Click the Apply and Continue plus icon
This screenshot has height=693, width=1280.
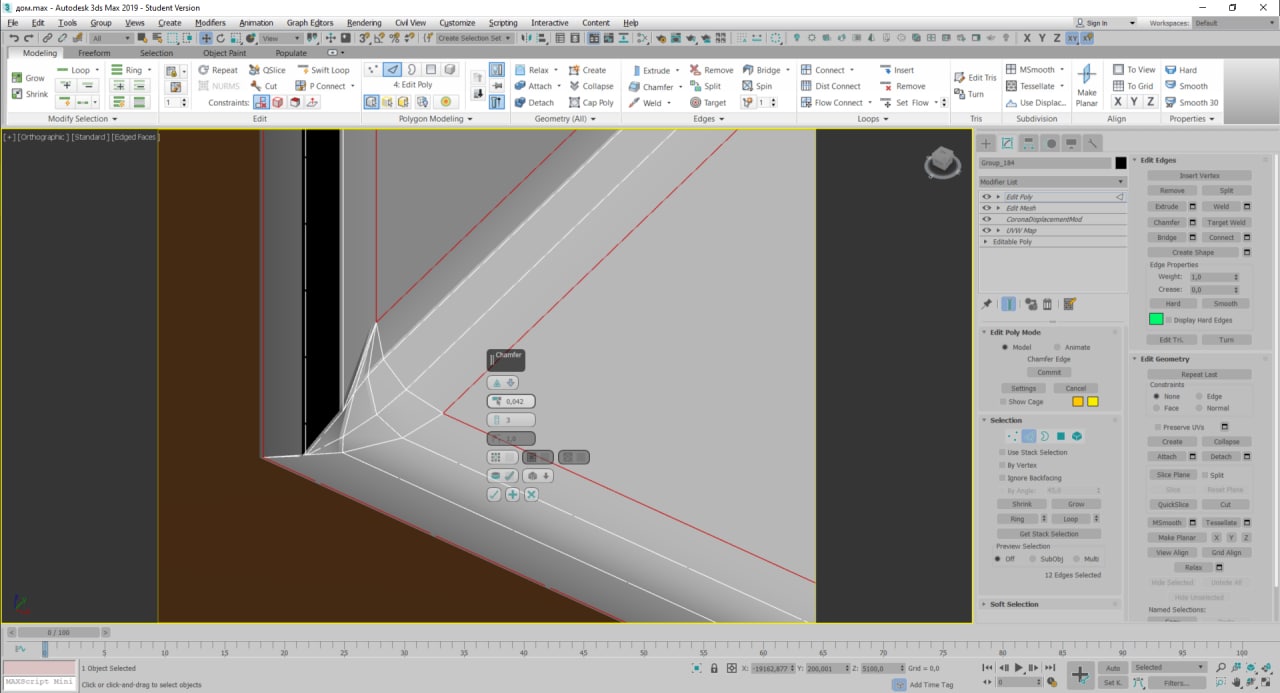tap(512, 494)
